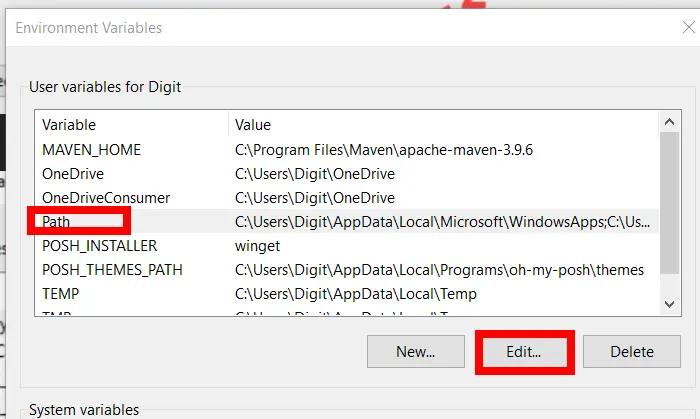Click the apache-maven-3.9.6 path value

[382, 150]
